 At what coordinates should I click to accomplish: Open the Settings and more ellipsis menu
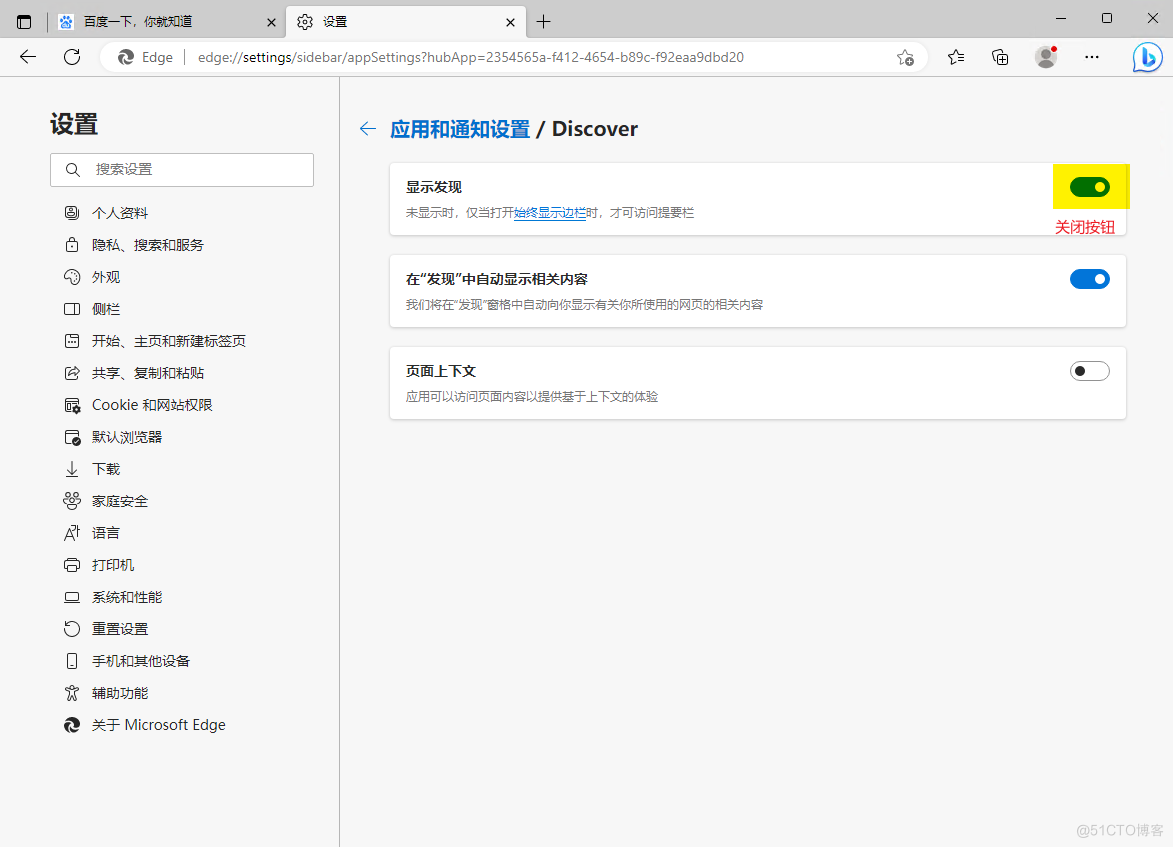point(1092,58)
